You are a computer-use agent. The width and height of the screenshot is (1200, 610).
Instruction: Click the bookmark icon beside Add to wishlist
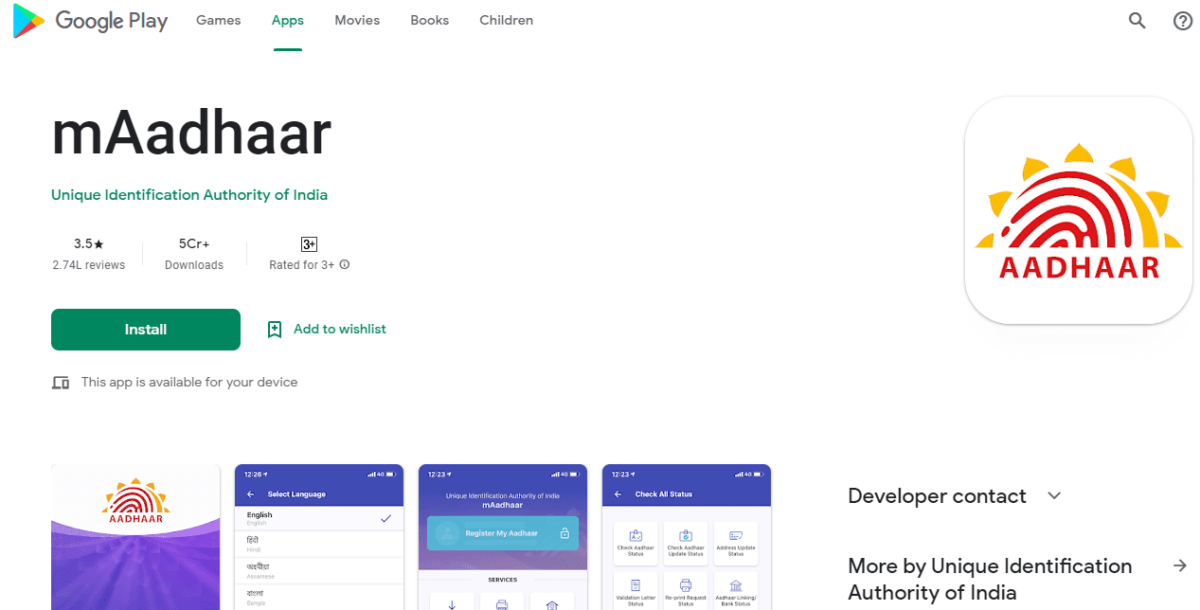(275, 329)
